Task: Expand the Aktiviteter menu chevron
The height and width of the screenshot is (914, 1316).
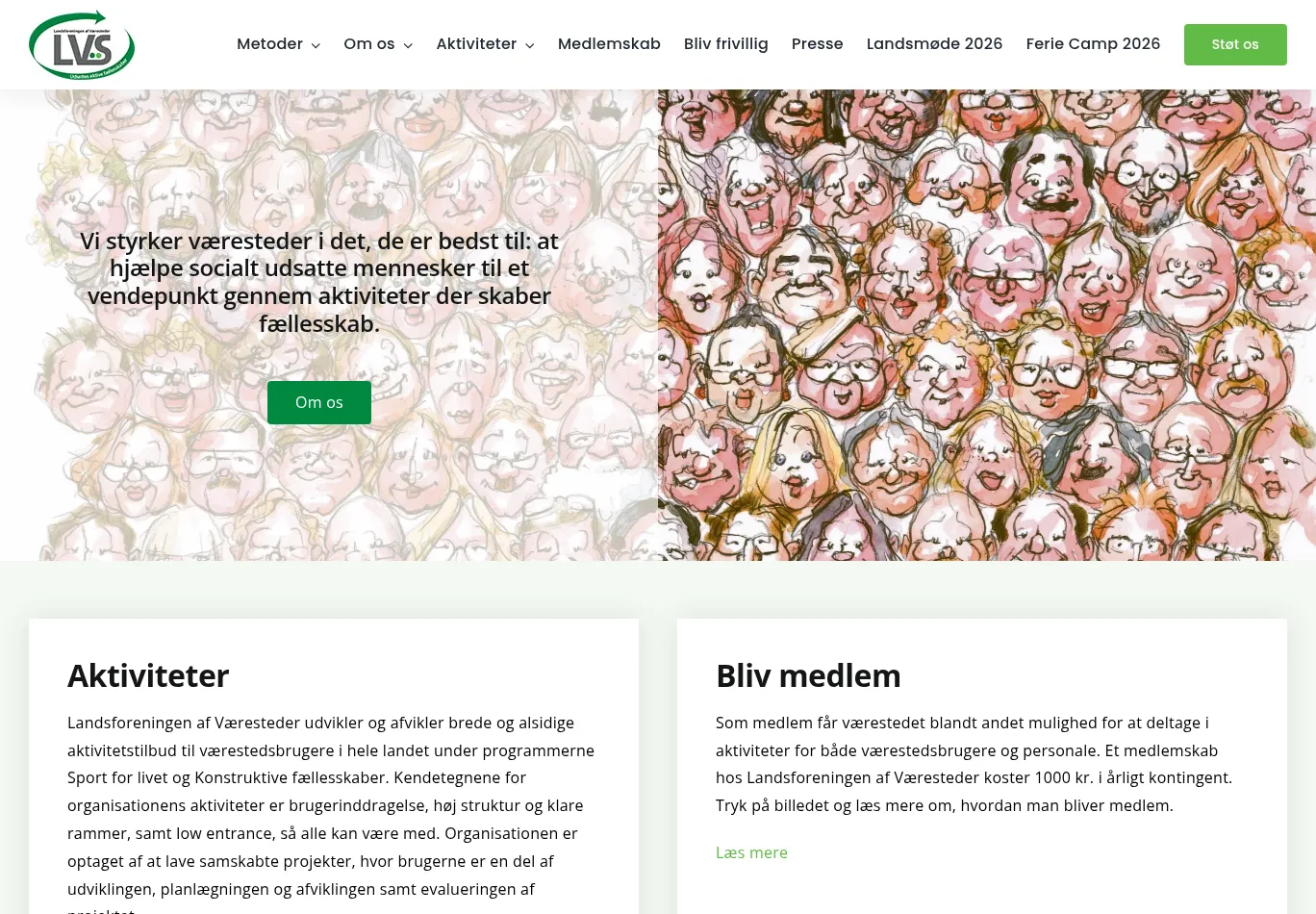Action: pos(529,45)
